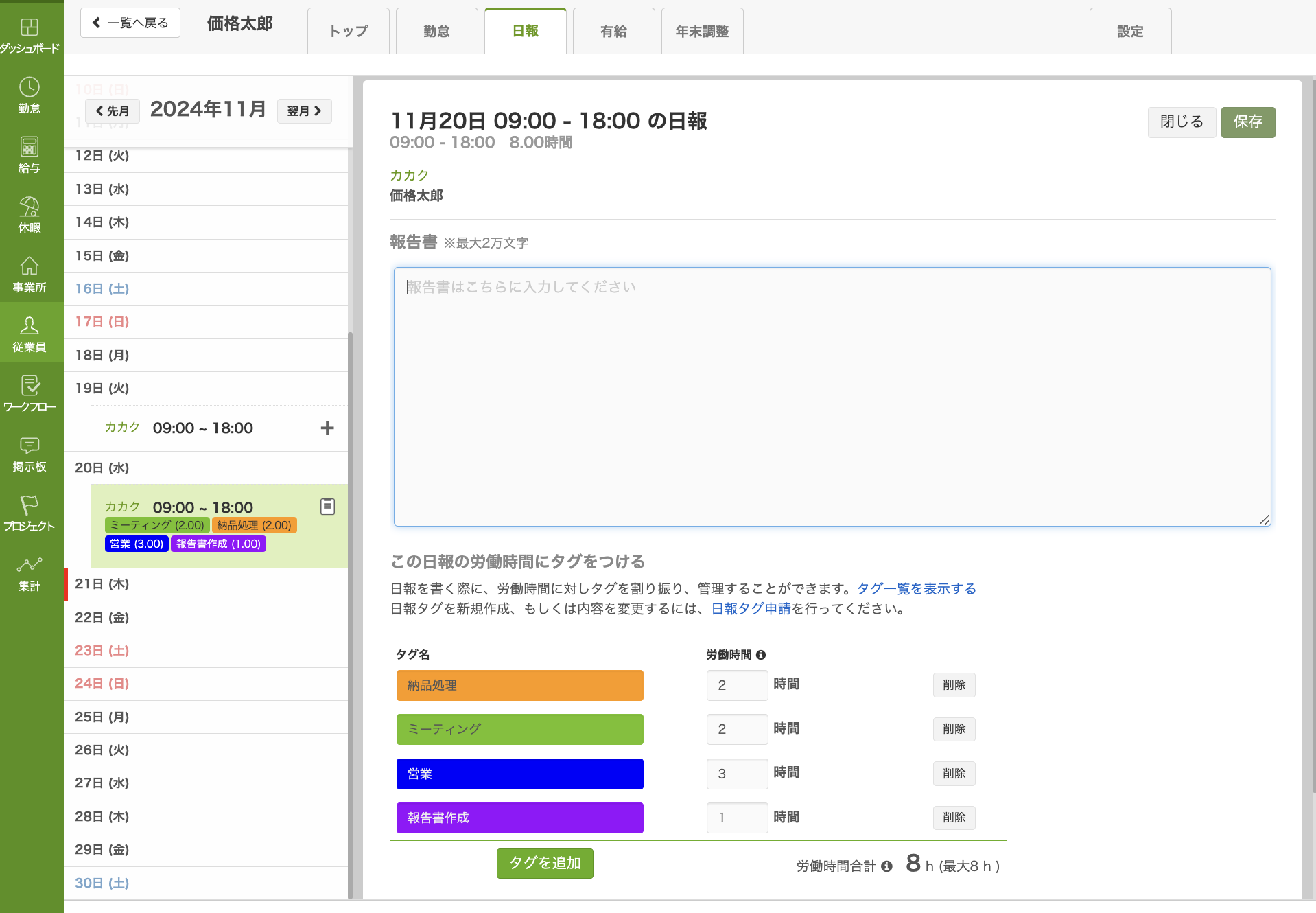Open the 休暇 umbrella icon in sidebar
The height and width of the screenshot is (913, 1316).
tap(30, 207)
